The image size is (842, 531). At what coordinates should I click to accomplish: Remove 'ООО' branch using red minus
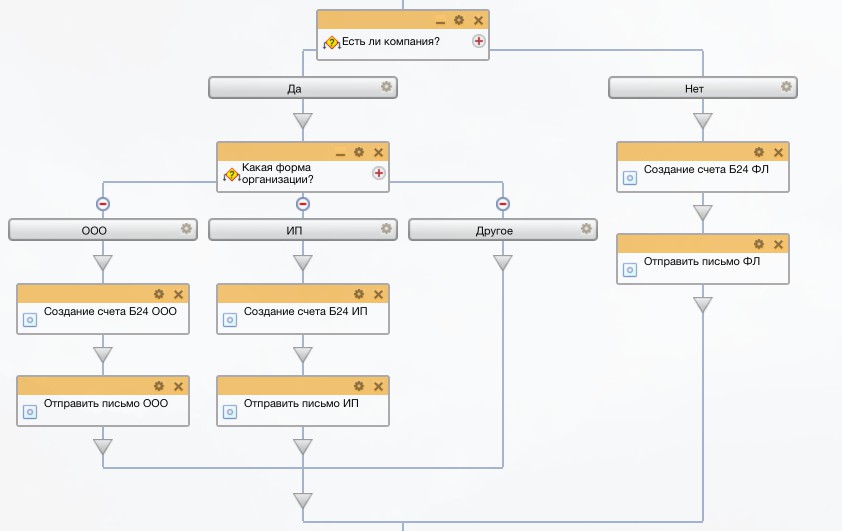point(103,204)
